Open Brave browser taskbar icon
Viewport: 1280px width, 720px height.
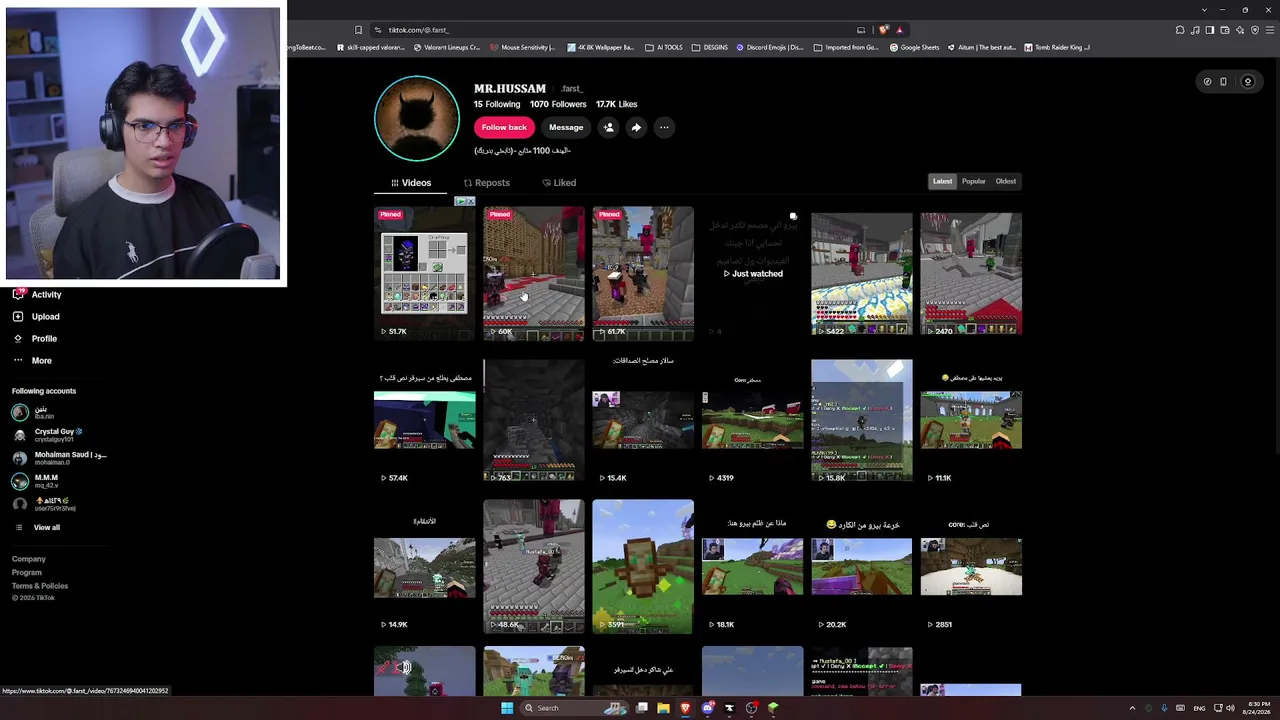click(x=685, y=708)
